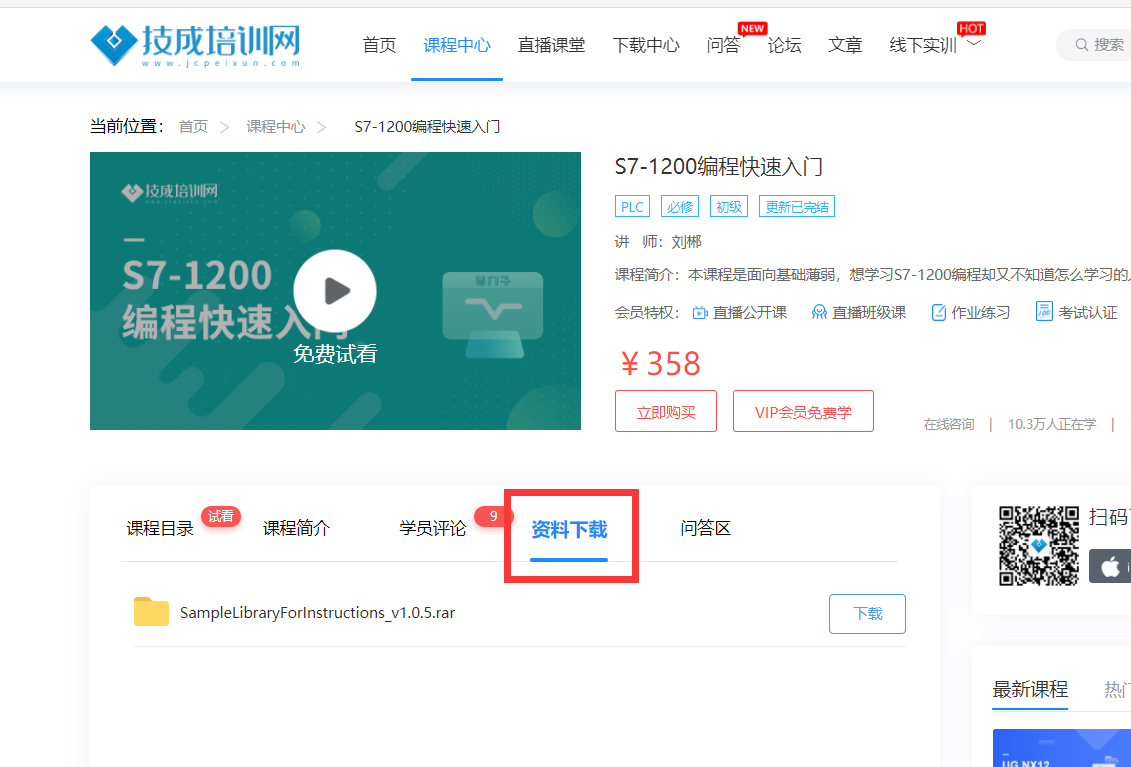The image size is (1131, 767).
Task: Click the search magnifier icon
Action: tap(1081, 45)
